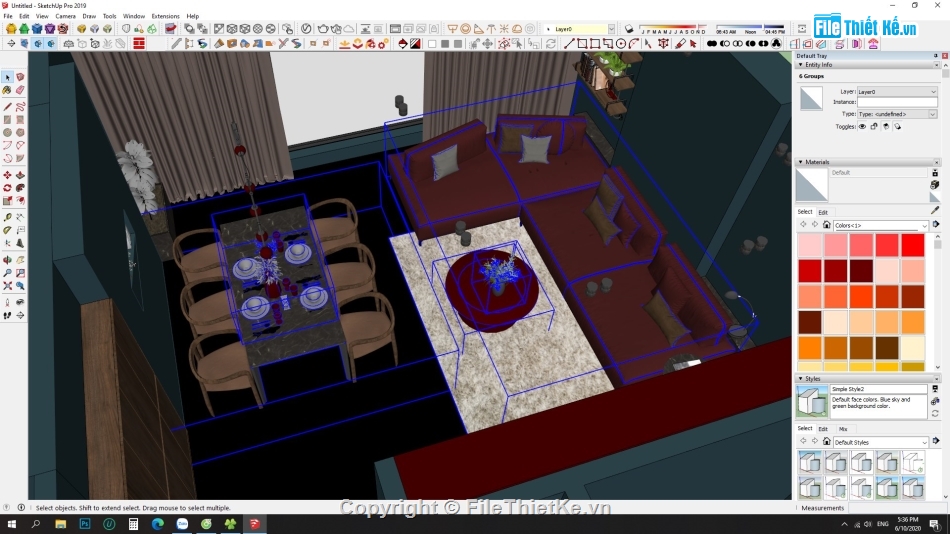Collapse the Materials panel
This screenshot has width=950, height=534.
800,162
